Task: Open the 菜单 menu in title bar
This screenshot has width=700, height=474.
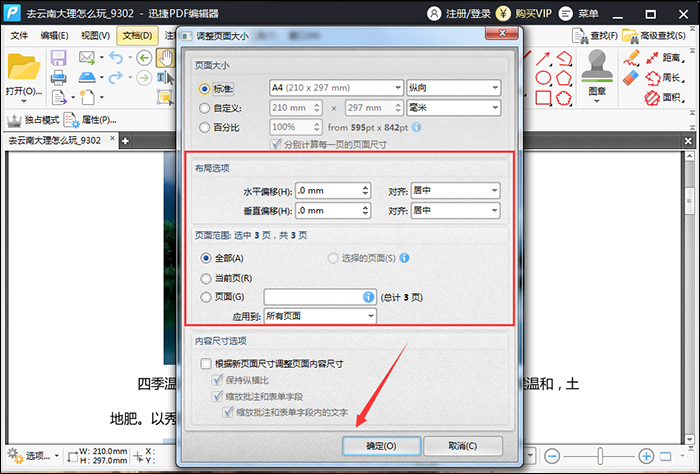Action: coord(579,14)
